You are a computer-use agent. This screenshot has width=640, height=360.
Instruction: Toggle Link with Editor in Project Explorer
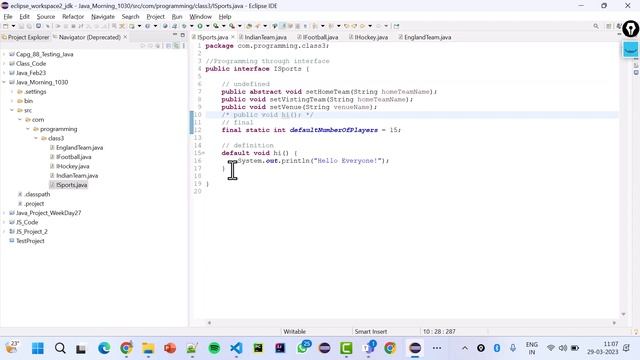176,46
